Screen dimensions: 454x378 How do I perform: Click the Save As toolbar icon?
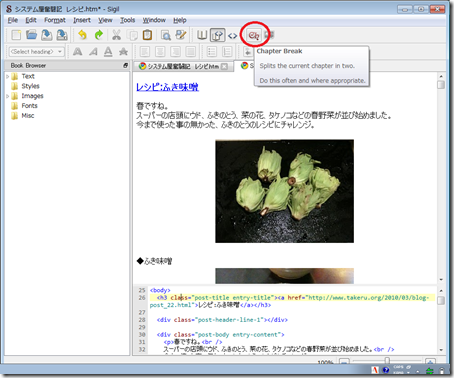62,35
